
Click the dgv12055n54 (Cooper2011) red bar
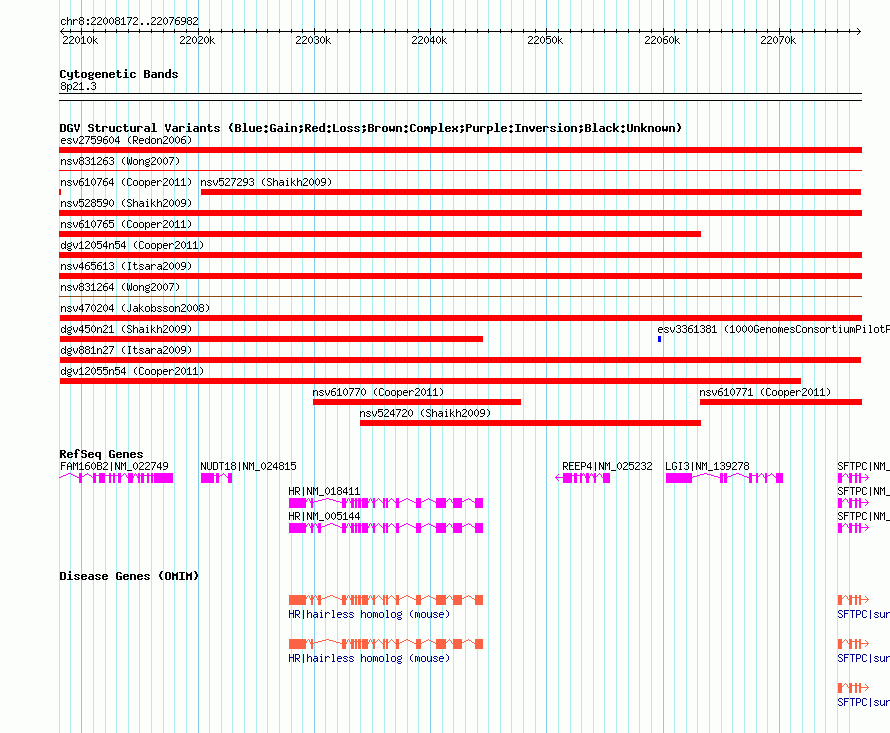click(x=430, y=381)
